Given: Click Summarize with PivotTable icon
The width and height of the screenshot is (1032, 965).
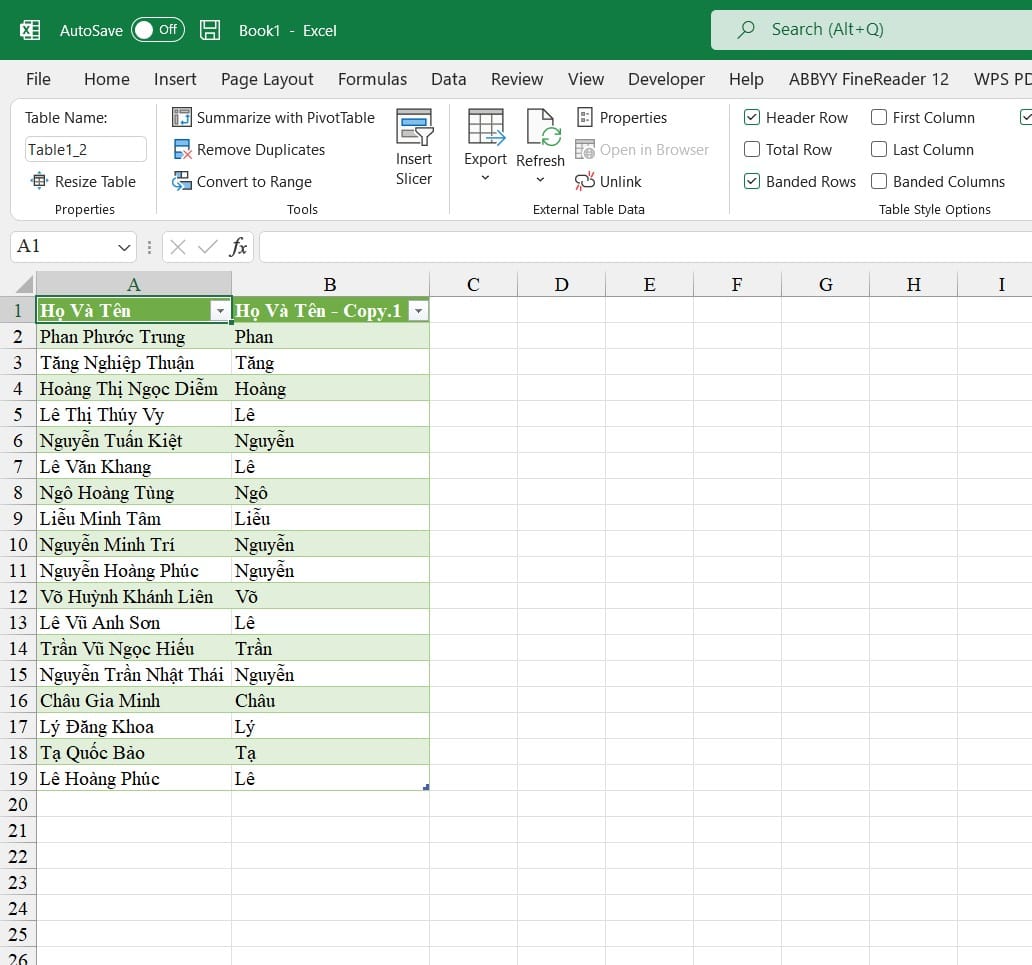Looking at the screenshot, I should click(x=182, y=118).
